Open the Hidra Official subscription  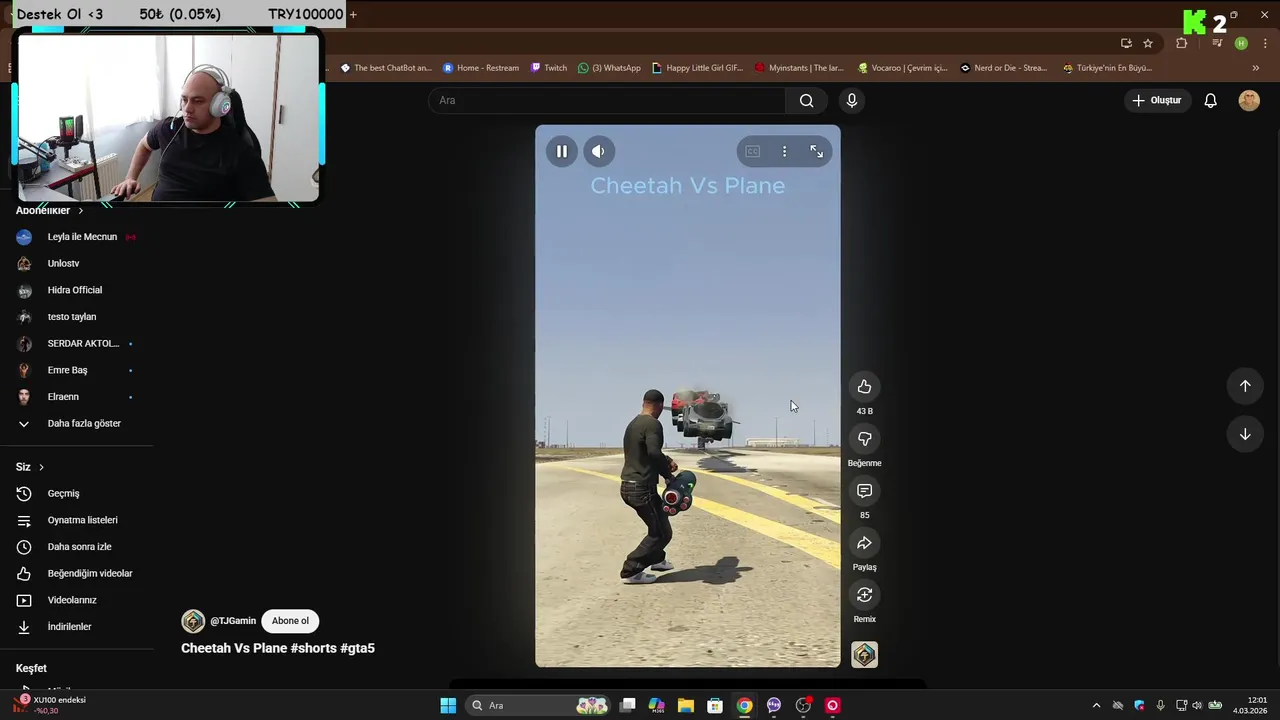(x=77, y=290)
